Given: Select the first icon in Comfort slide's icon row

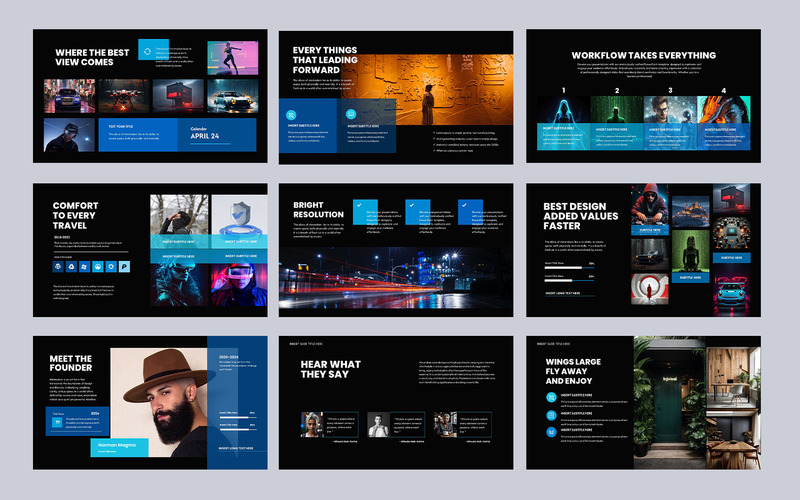Looking at the screenshot, I should [58, 267].
